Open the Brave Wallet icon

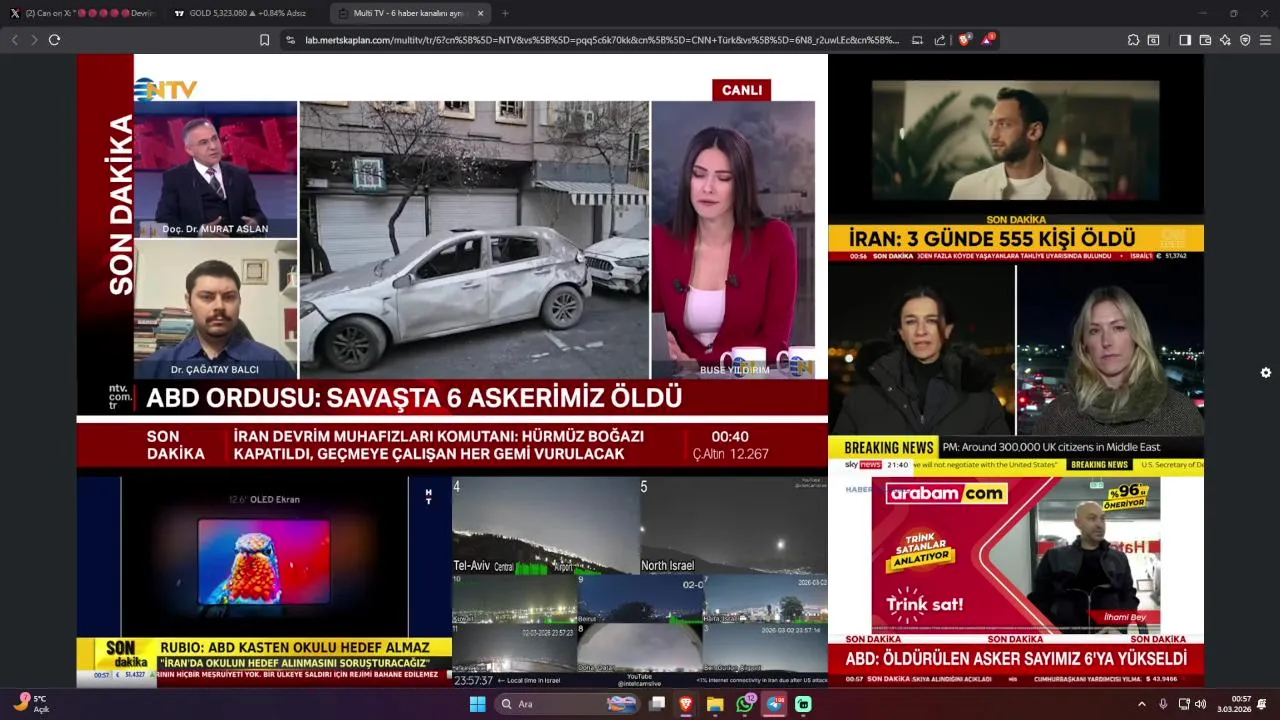(x=1205, y=40)
